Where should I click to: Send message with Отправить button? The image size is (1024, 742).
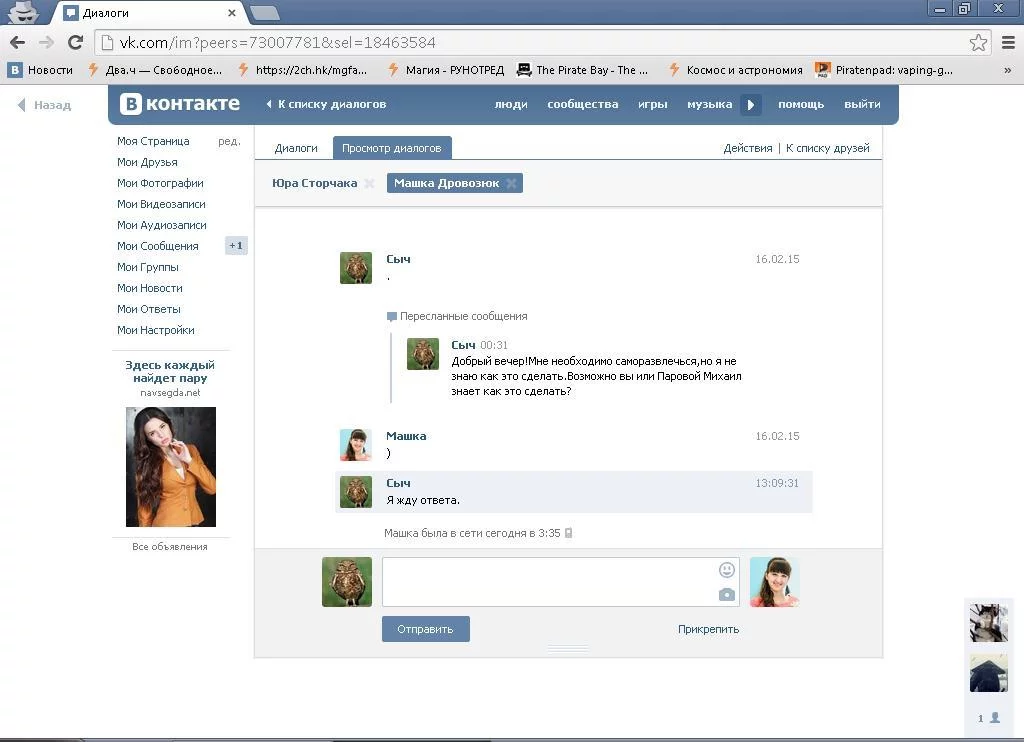click(x=426, y=629)
